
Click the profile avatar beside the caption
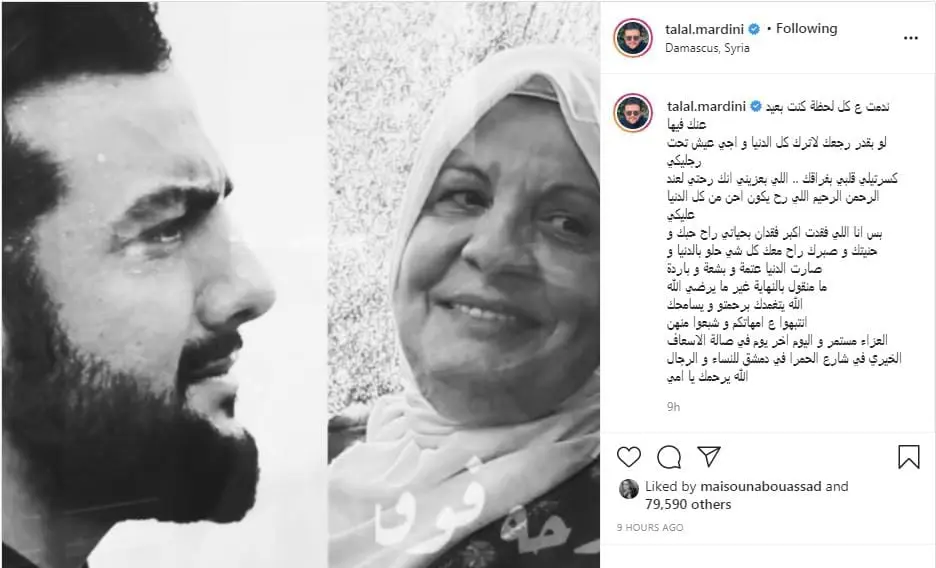point(633,112)
